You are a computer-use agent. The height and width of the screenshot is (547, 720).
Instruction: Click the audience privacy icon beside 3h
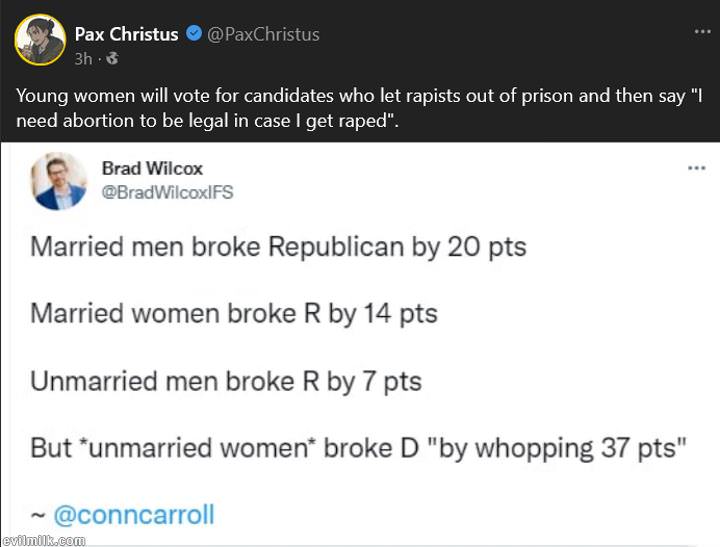point(112,59)
